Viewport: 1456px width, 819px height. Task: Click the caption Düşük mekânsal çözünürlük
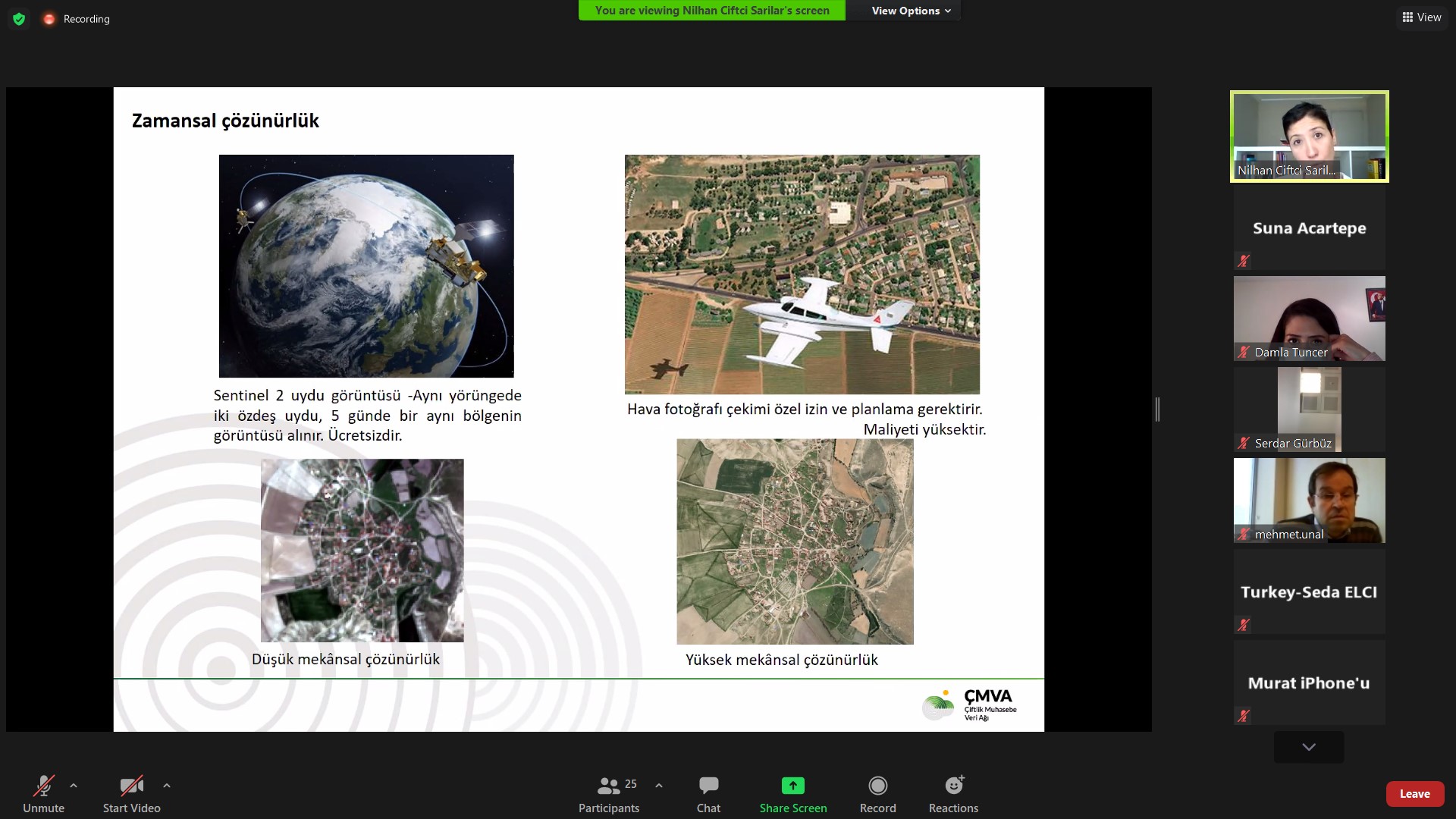346,659
